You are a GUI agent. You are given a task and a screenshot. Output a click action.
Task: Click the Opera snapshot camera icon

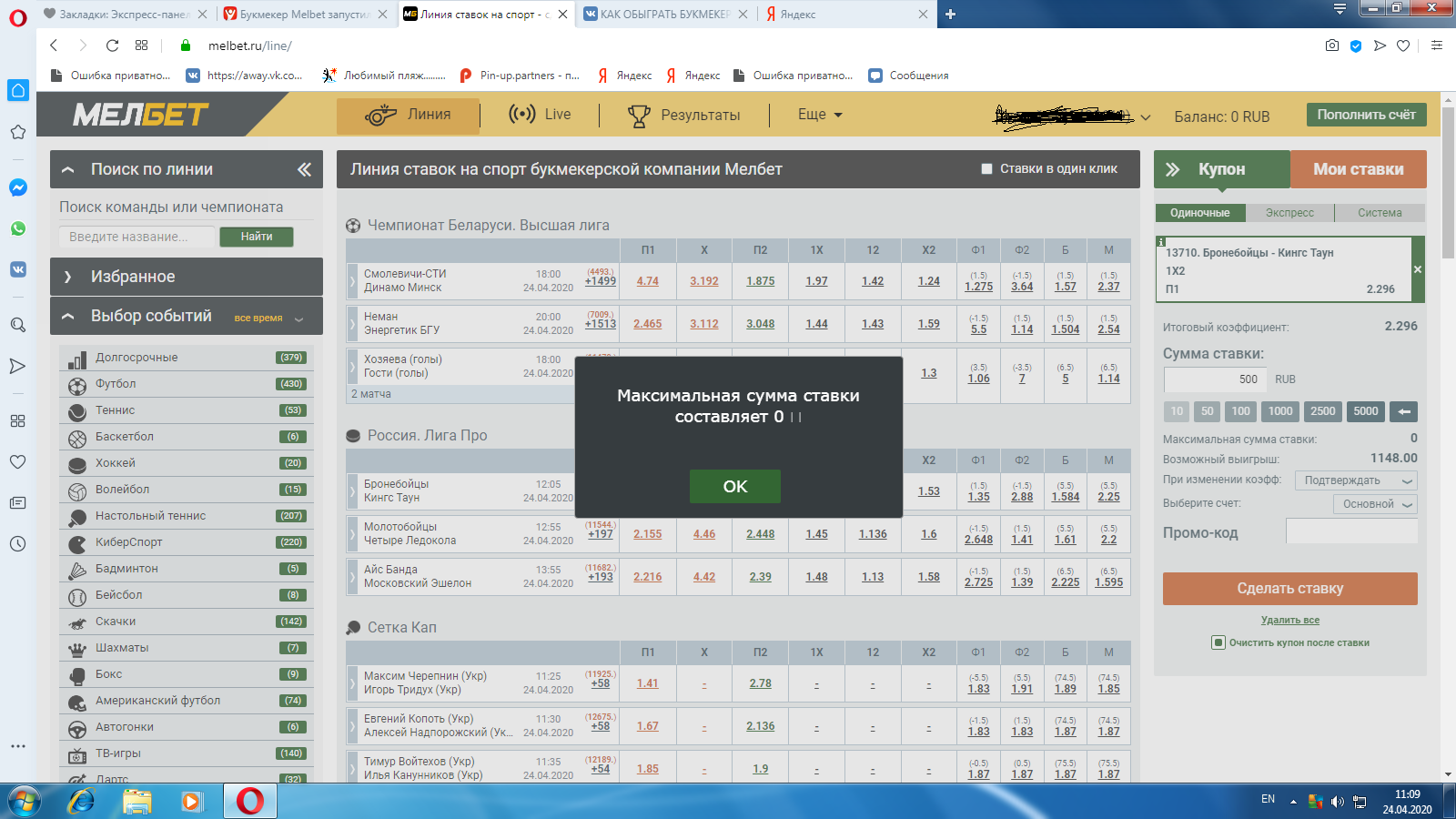point(1332,45)
